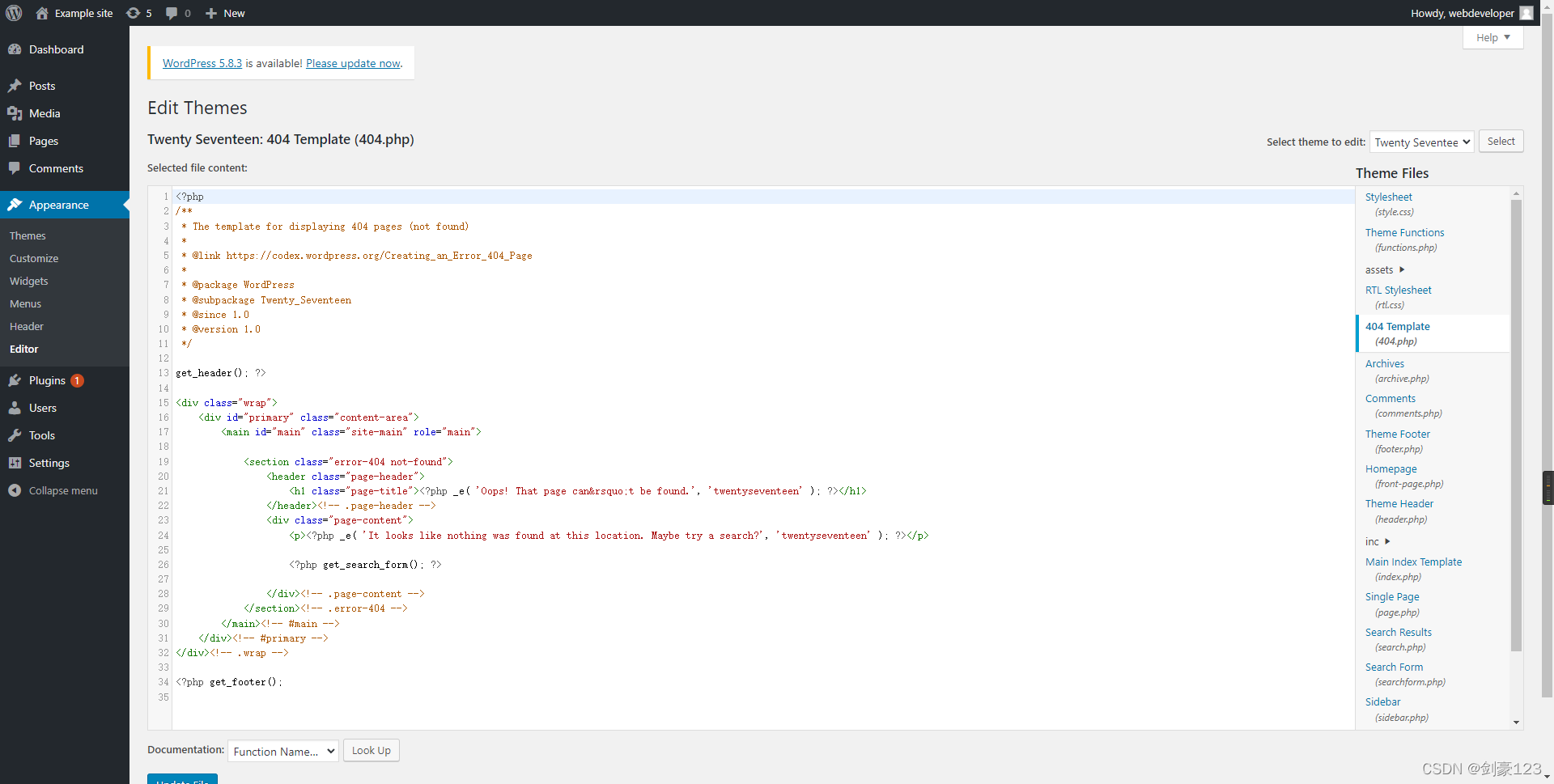1554x784 pixels.
Task: Open Sidebar (sidebar.php) file
Action: pyautogui.click(x=1397, y=710)
